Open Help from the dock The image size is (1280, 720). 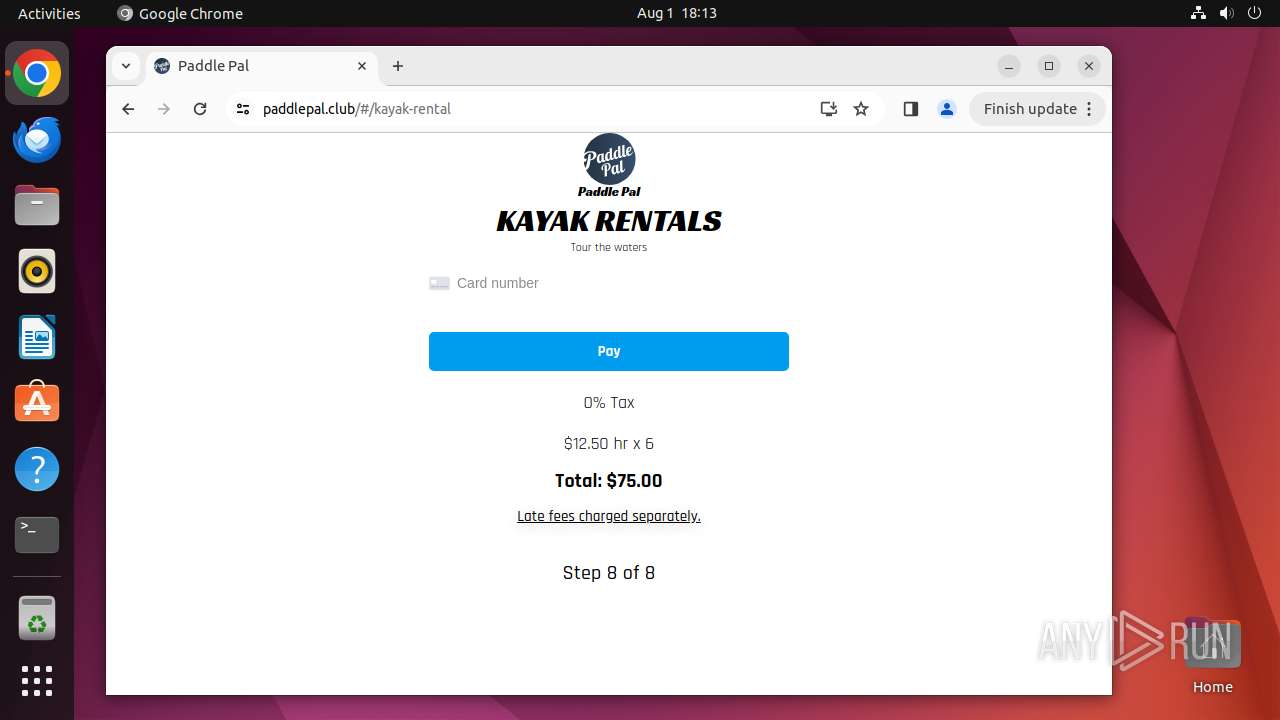37,469
